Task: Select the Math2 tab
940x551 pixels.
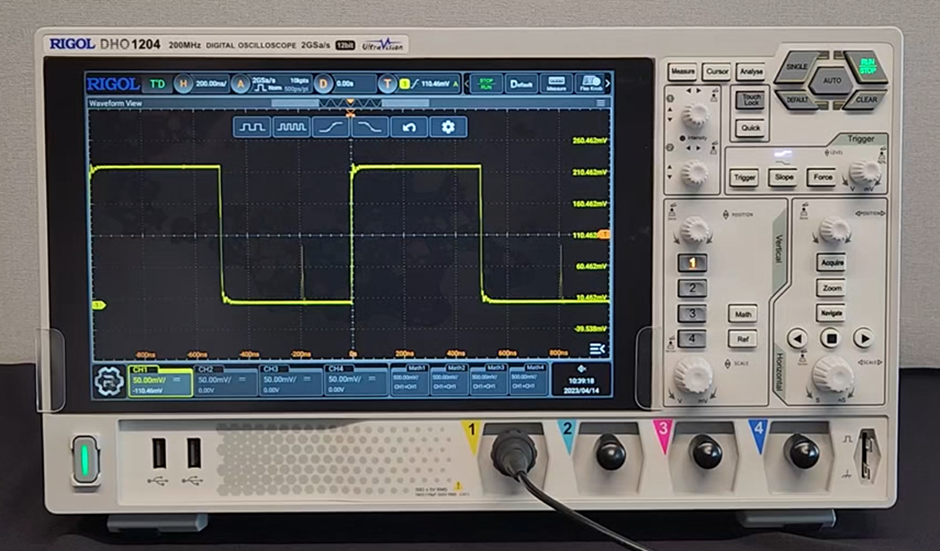Action: tap(449, 380)
